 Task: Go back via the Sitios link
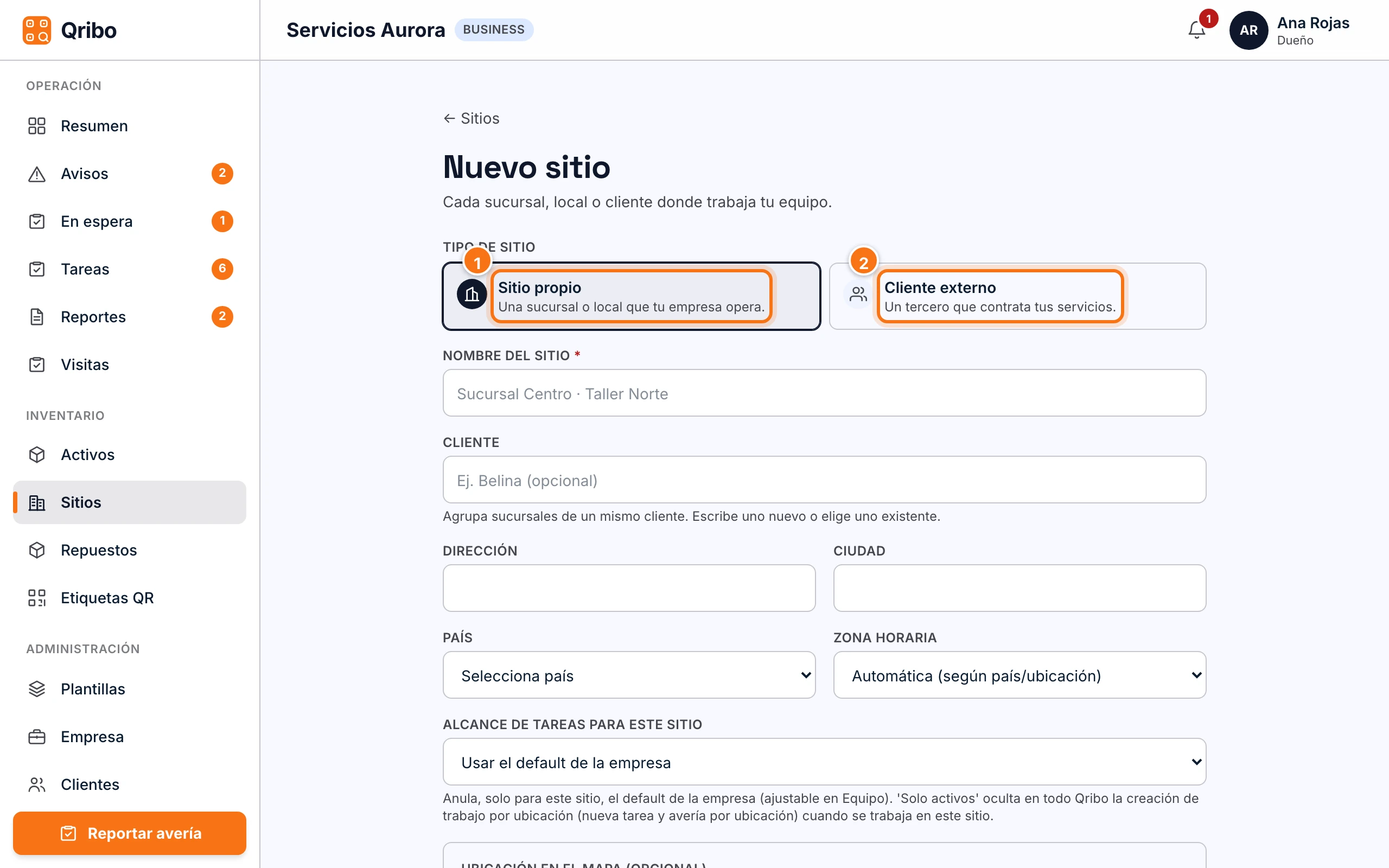(x=471, y=118)
